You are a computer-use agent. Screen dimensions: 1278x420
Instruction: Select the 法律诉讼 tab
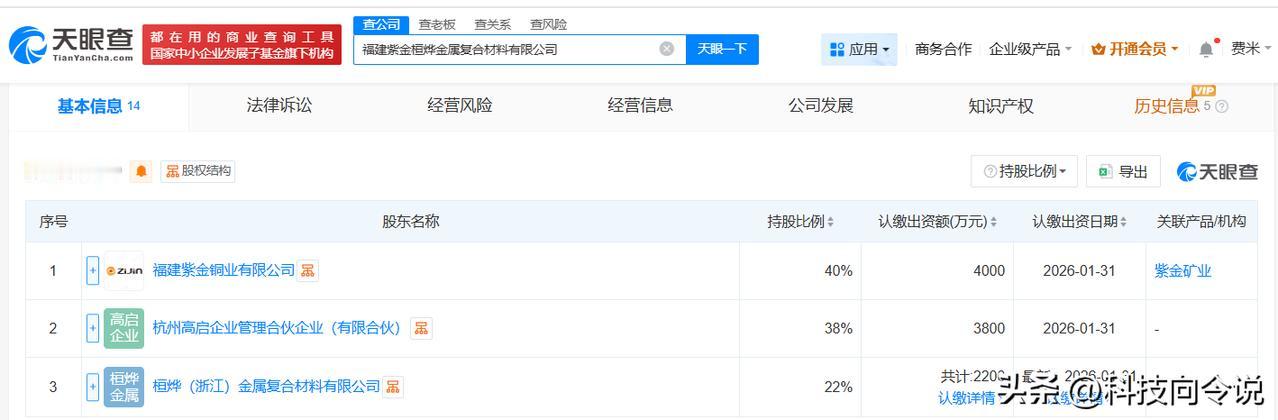[279, 105]
